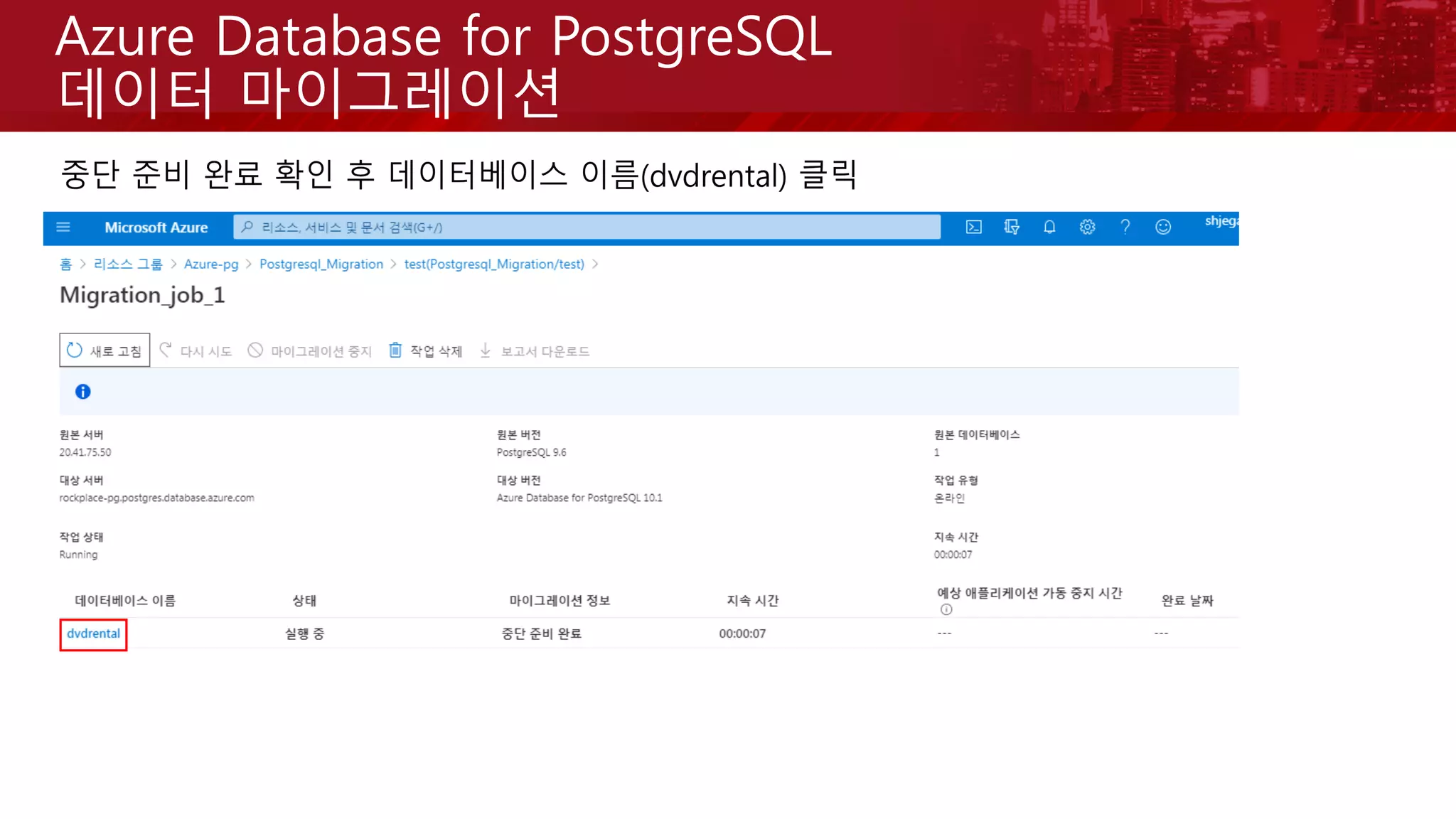The width and height of the screenshot is (1456, 819).
Task: Click the 다시 시도 retry button
Action: (x=196, y=350)
